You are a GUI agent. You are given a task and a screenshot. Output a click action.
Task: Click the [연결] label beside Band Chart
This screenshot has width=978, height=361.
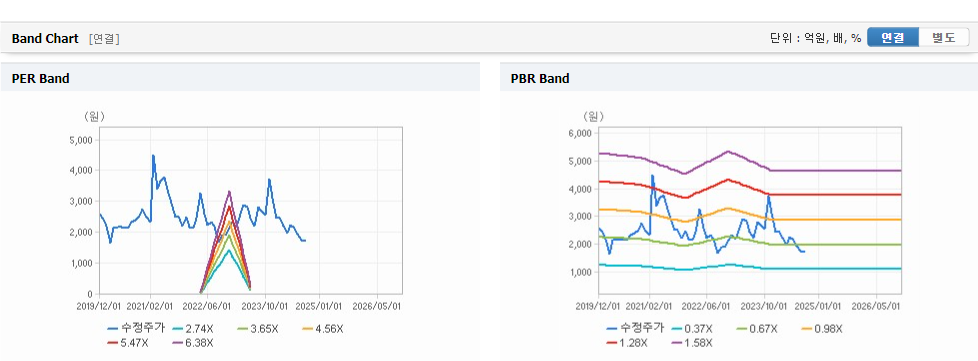pyautogui.click(x=104, y=39)
